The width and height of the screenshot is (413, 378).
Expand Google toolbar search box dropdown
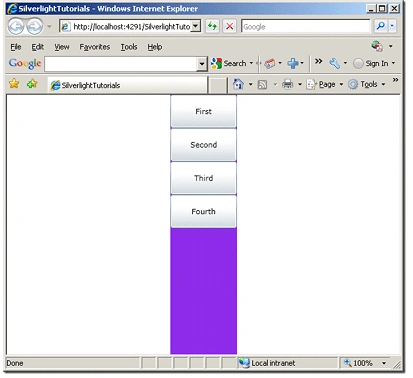202,64
